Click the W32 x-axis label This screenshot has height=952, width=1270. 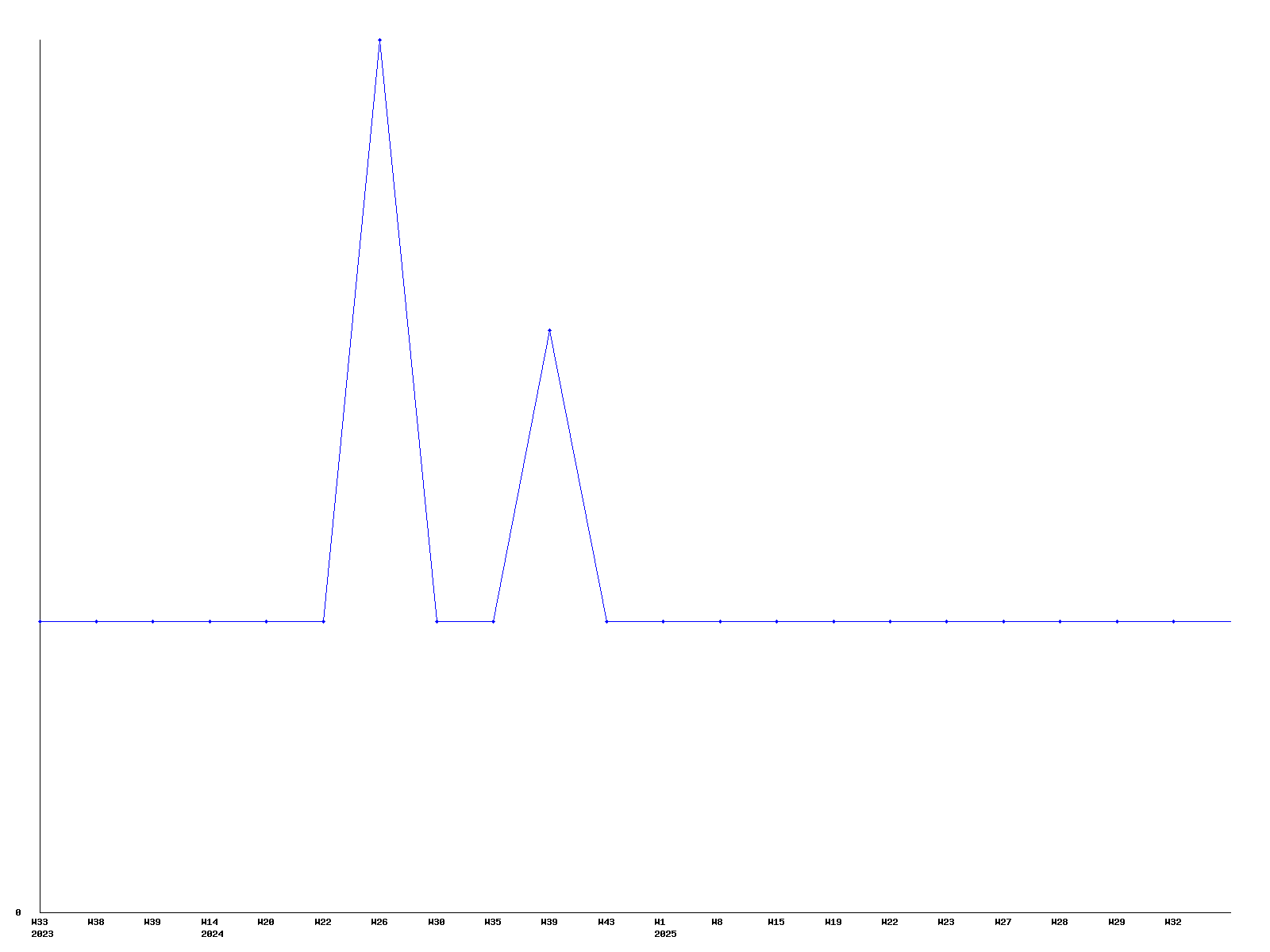tap(1173, 922)
